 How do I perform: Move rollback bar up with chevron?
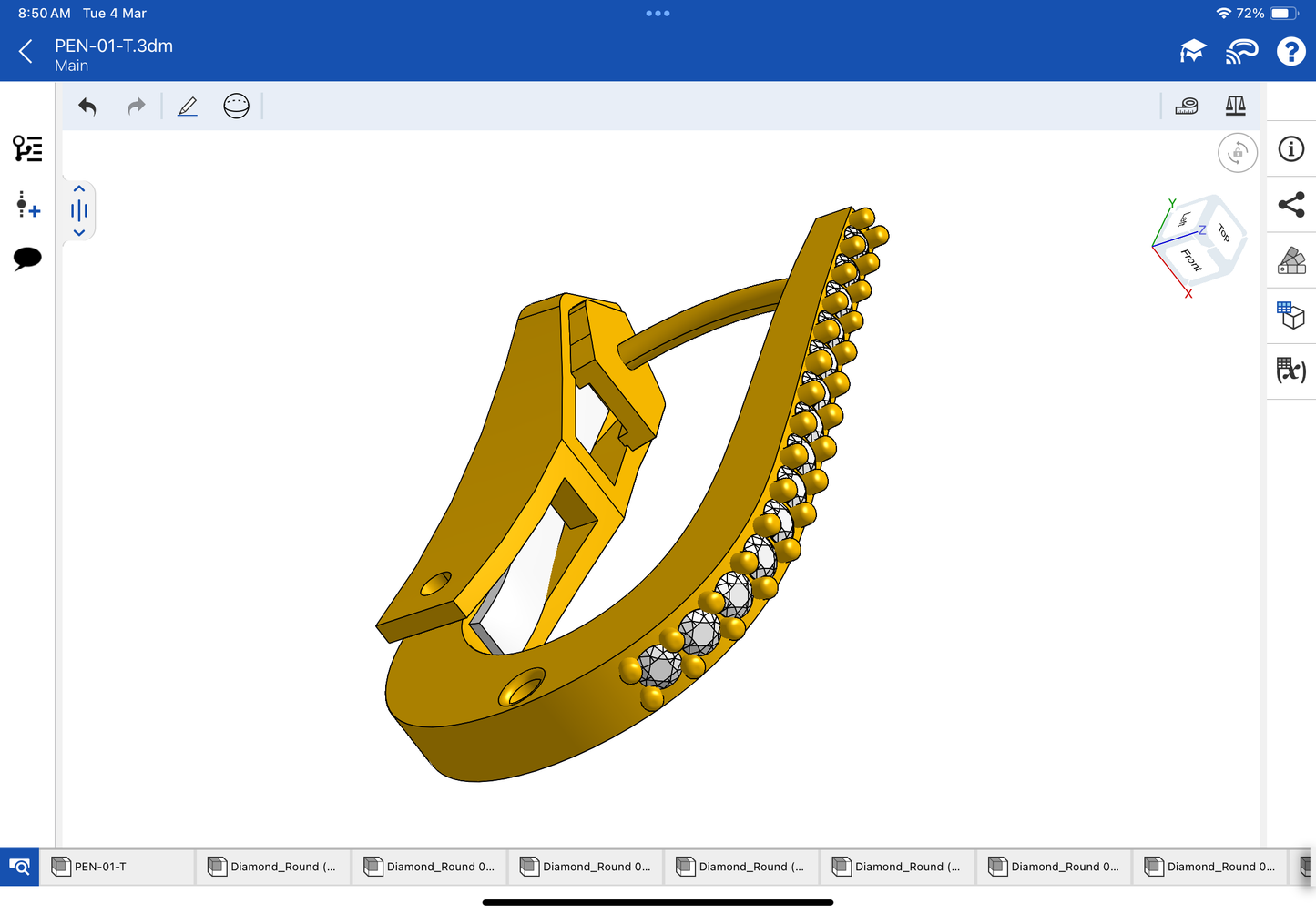click(79, 188)
